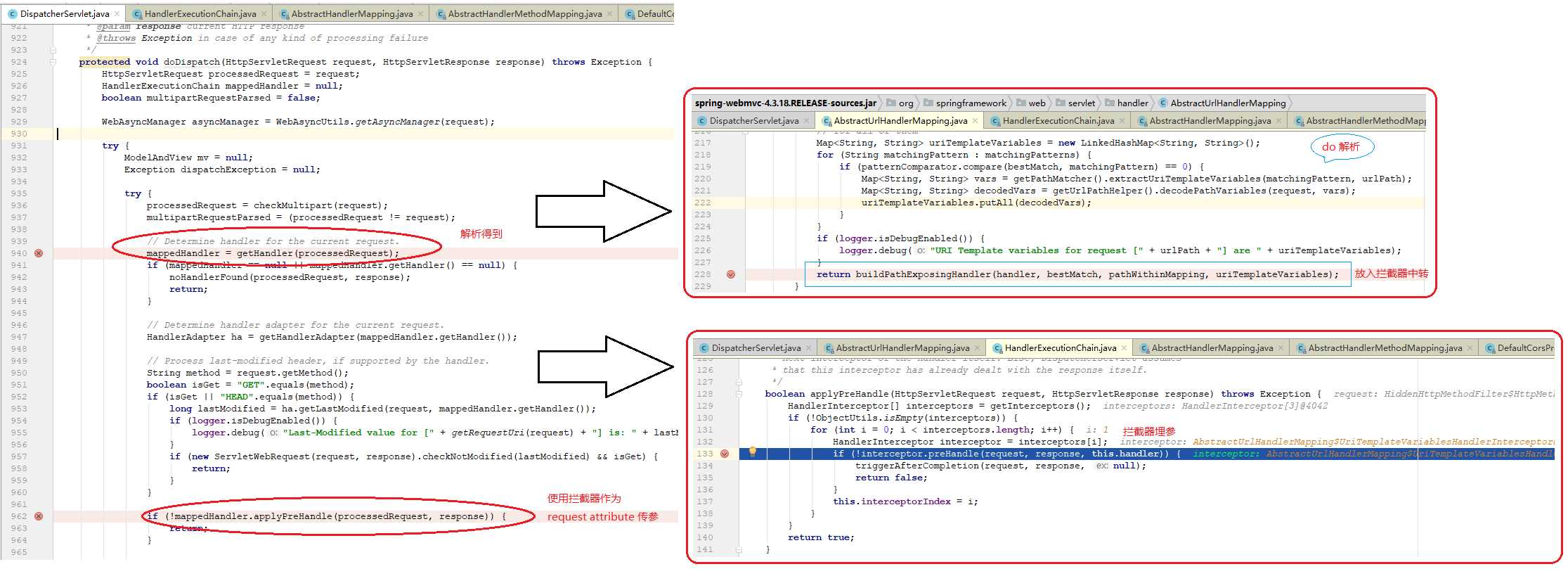Click DispatcherServlet.java class icon in left editor tab
This screenshot has height=569, width=1568.
coord(12,14)
